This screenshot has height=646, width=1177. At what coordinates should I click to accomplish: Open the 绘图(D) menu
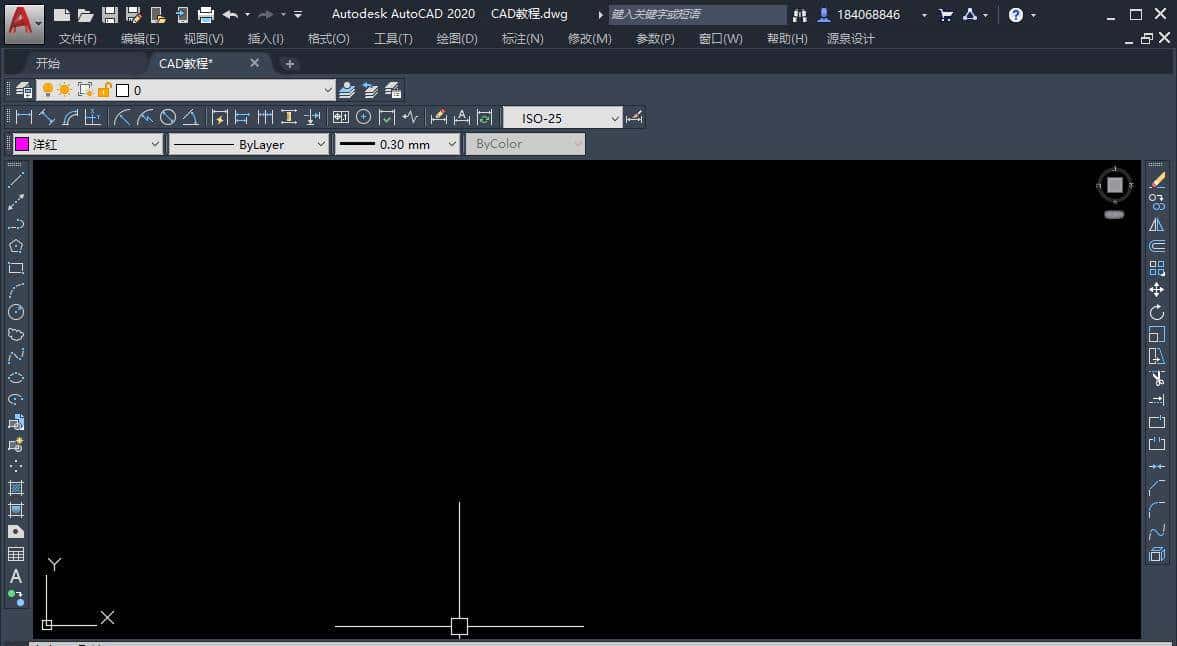coord(457,38)
